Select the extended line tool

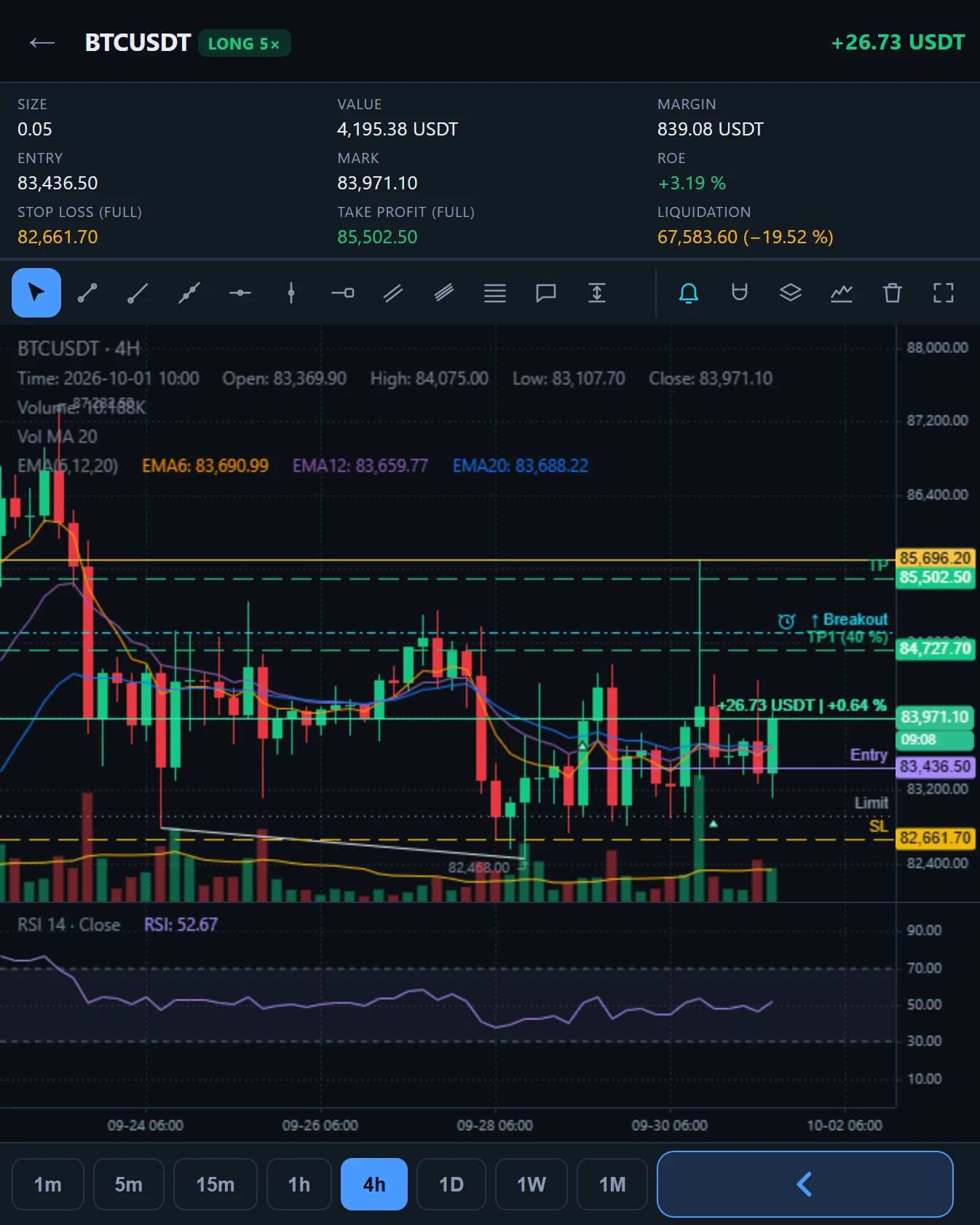(189, 293)
